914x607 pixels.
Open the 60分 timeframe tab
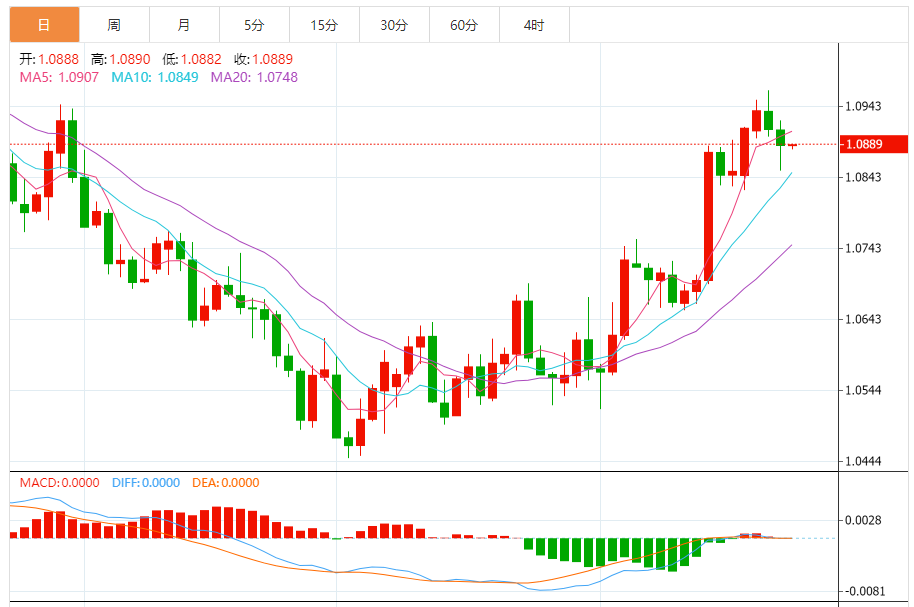point(464,24)
